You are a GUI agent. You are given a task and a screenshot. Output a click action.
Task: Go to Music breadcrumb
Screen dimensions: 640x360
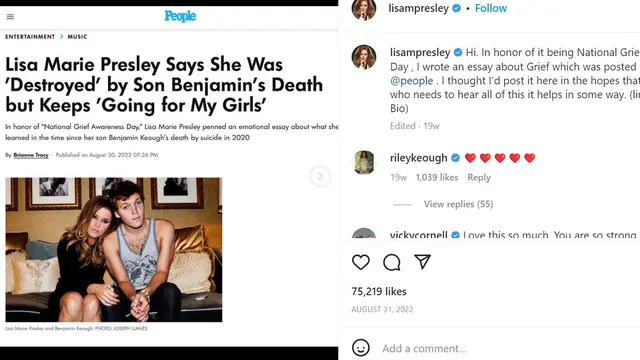pos(78,37)
